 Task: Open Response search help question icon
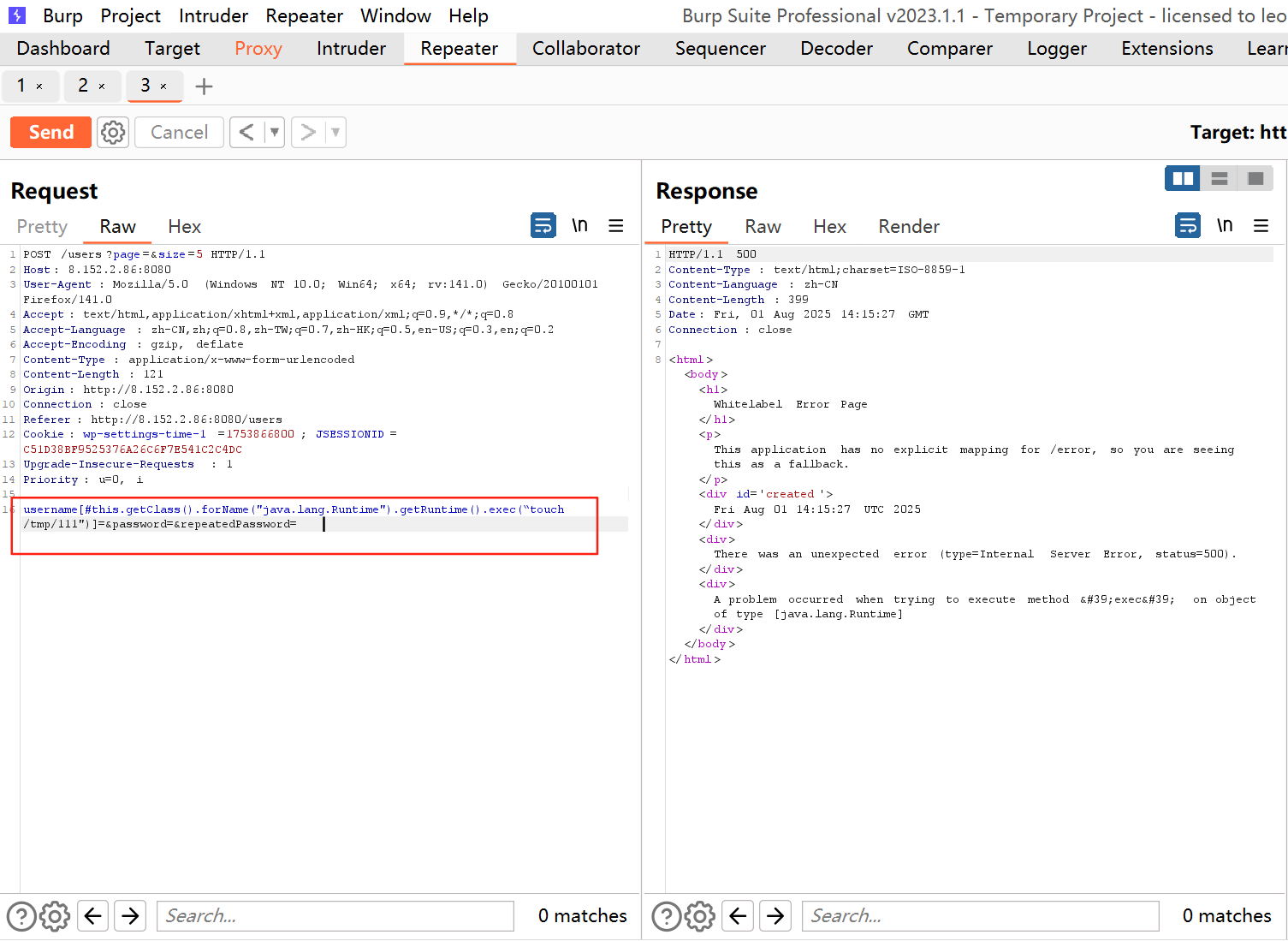pyautogui.click(x=667, y=916)
